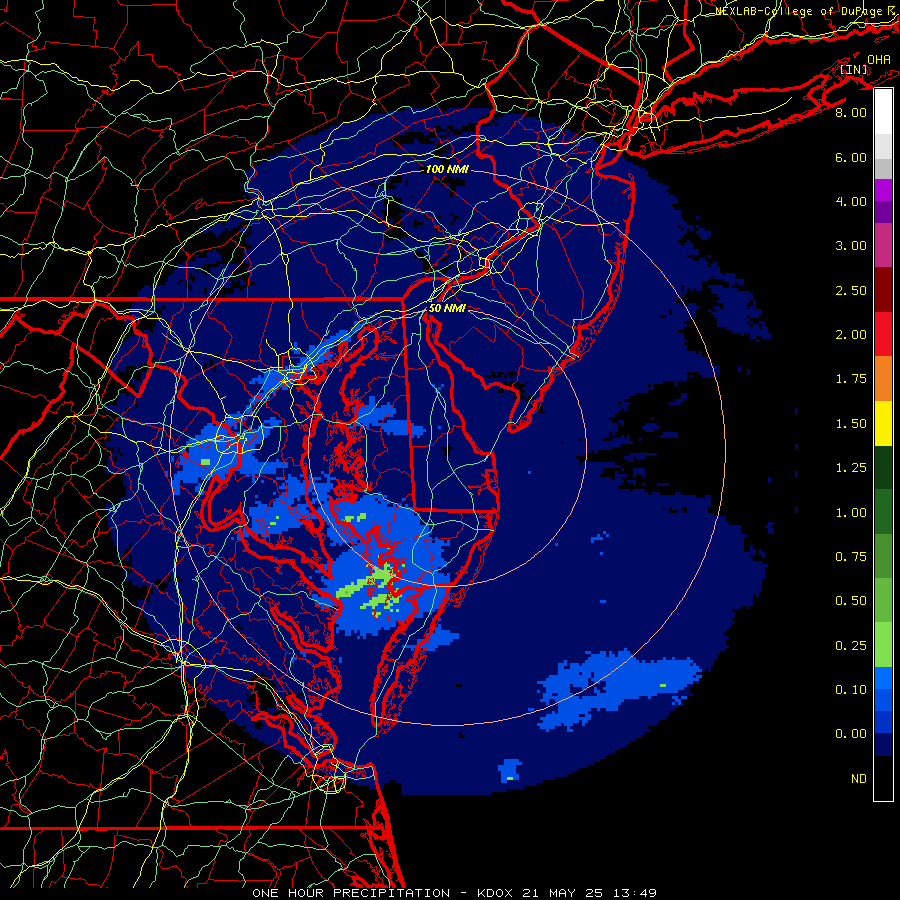Image resolution: width=900 pixels, height=900 pixels.
Task: Click the 2.00 legend value
Action: pyautogui.click(x=851, y=335)
